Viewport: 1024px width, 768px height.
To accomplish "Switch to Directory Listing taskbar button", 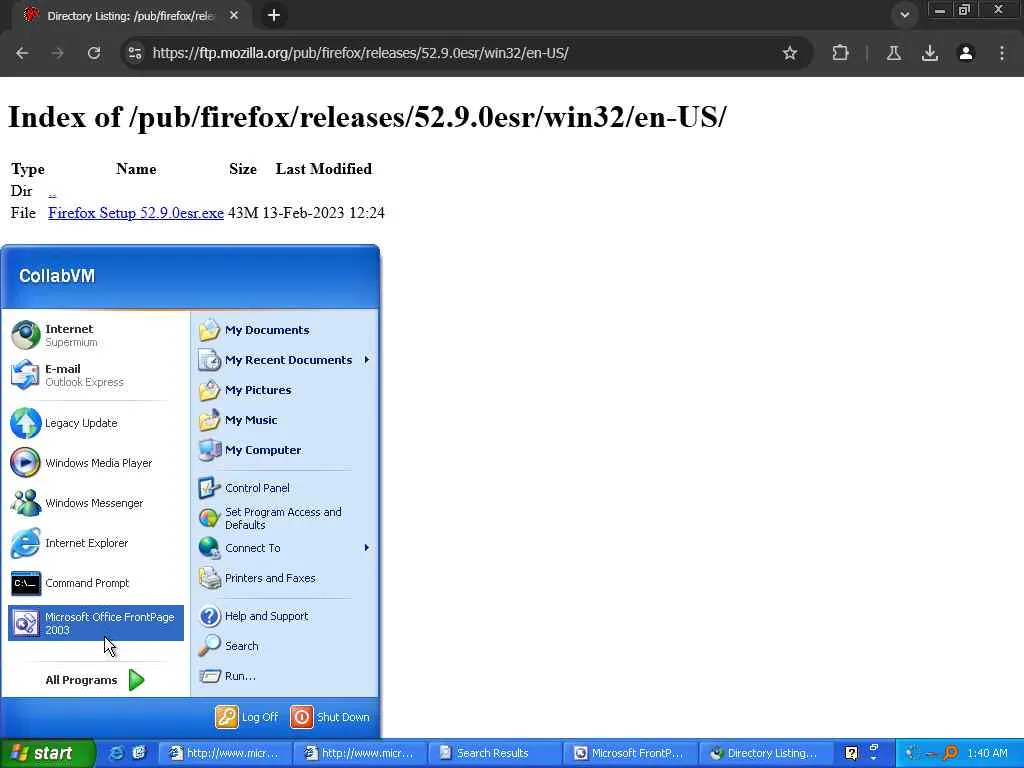I will click(764, 753).
